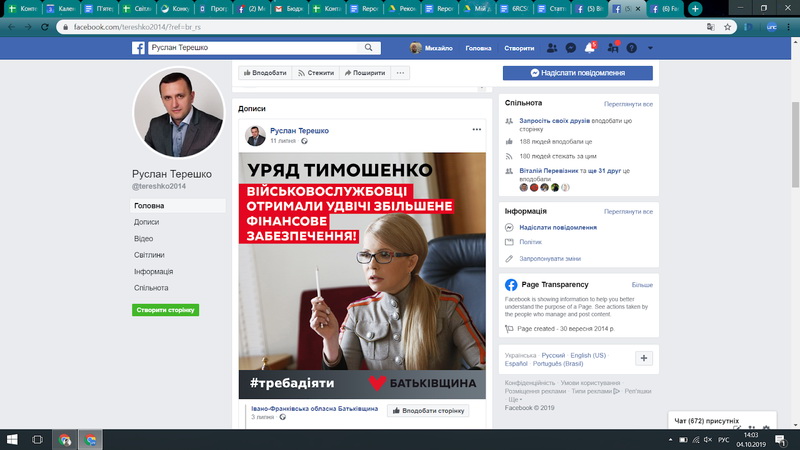Click the Створити сторінку green button
The height and width of the screenshot is (450, 800).
(165, 310)
